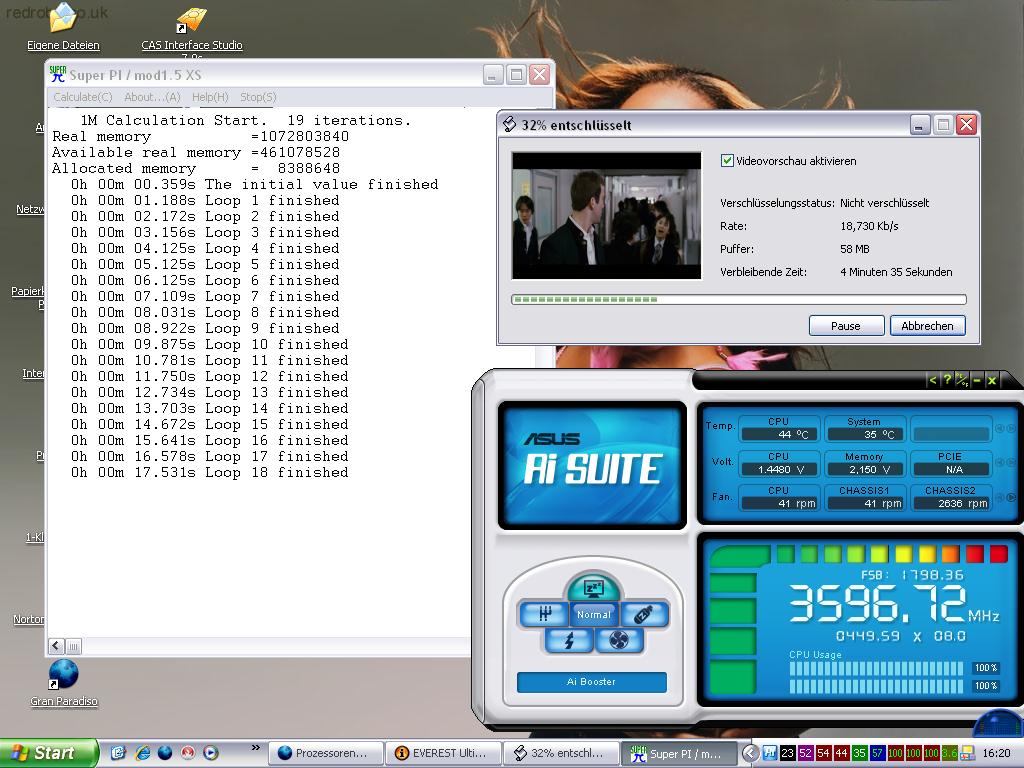Switch to Prozessoren taskbar window
The height and width of the screenshot is (768, 1024).
pos(325,753)
